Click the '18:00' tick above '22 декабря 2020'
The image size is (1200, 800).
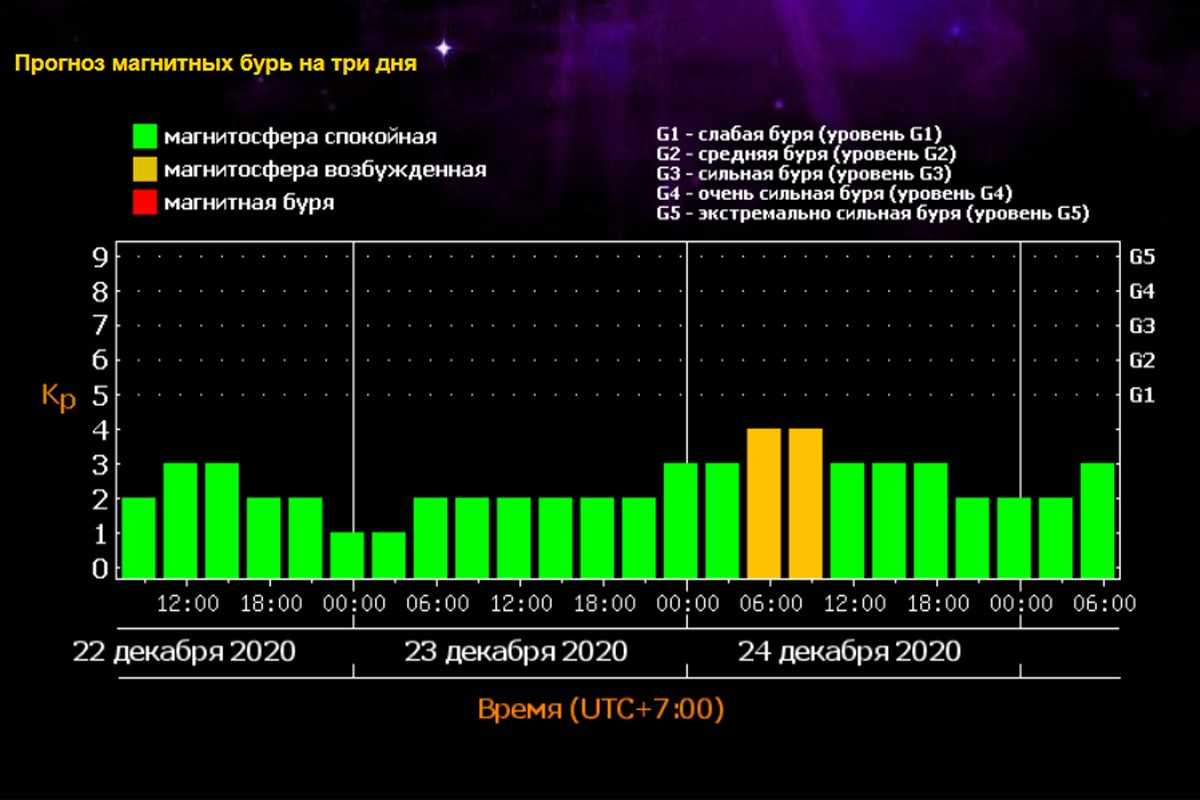pos(272,604)
